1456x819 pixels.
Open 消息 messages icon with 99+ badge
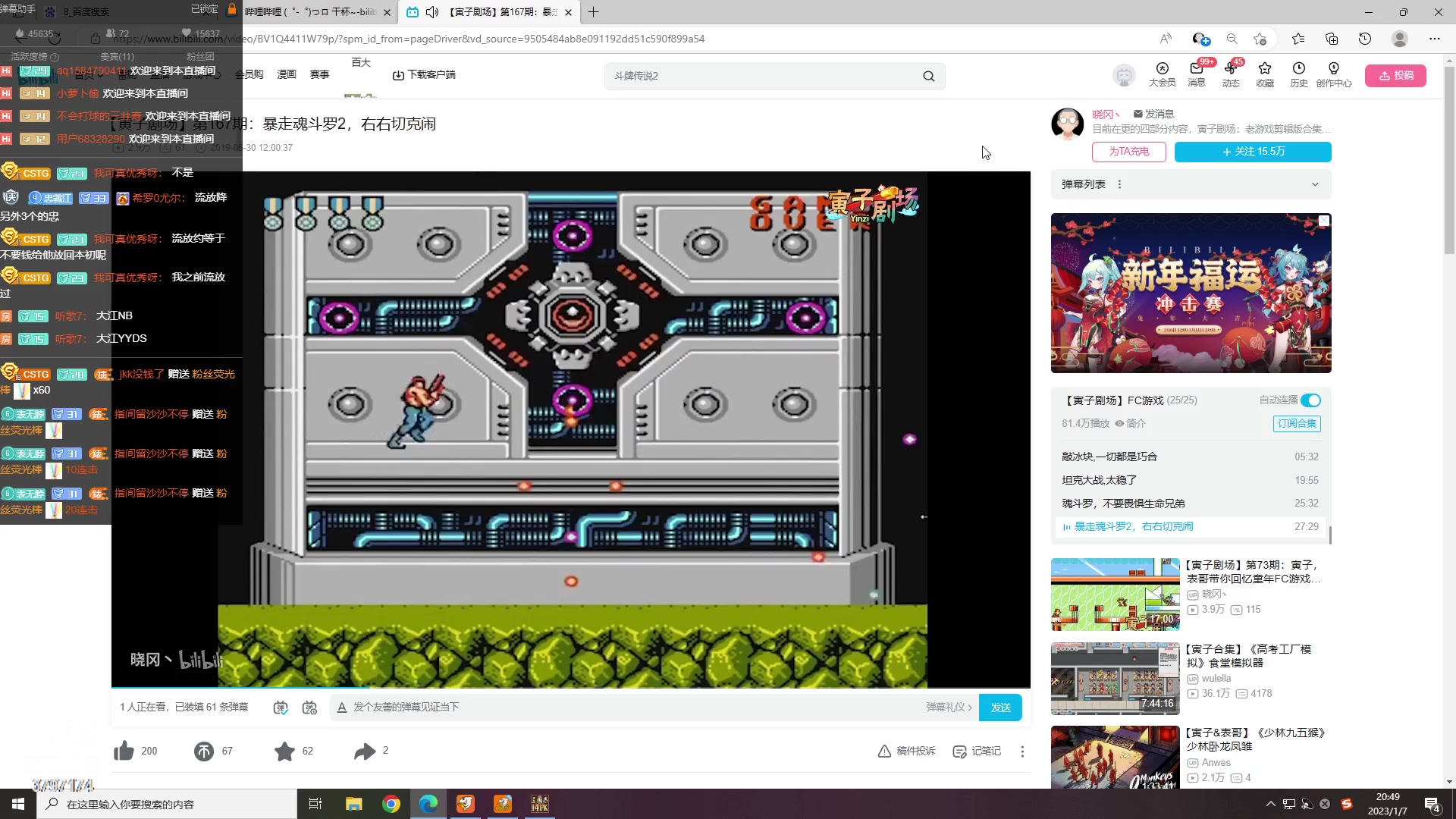point(1197,74)
